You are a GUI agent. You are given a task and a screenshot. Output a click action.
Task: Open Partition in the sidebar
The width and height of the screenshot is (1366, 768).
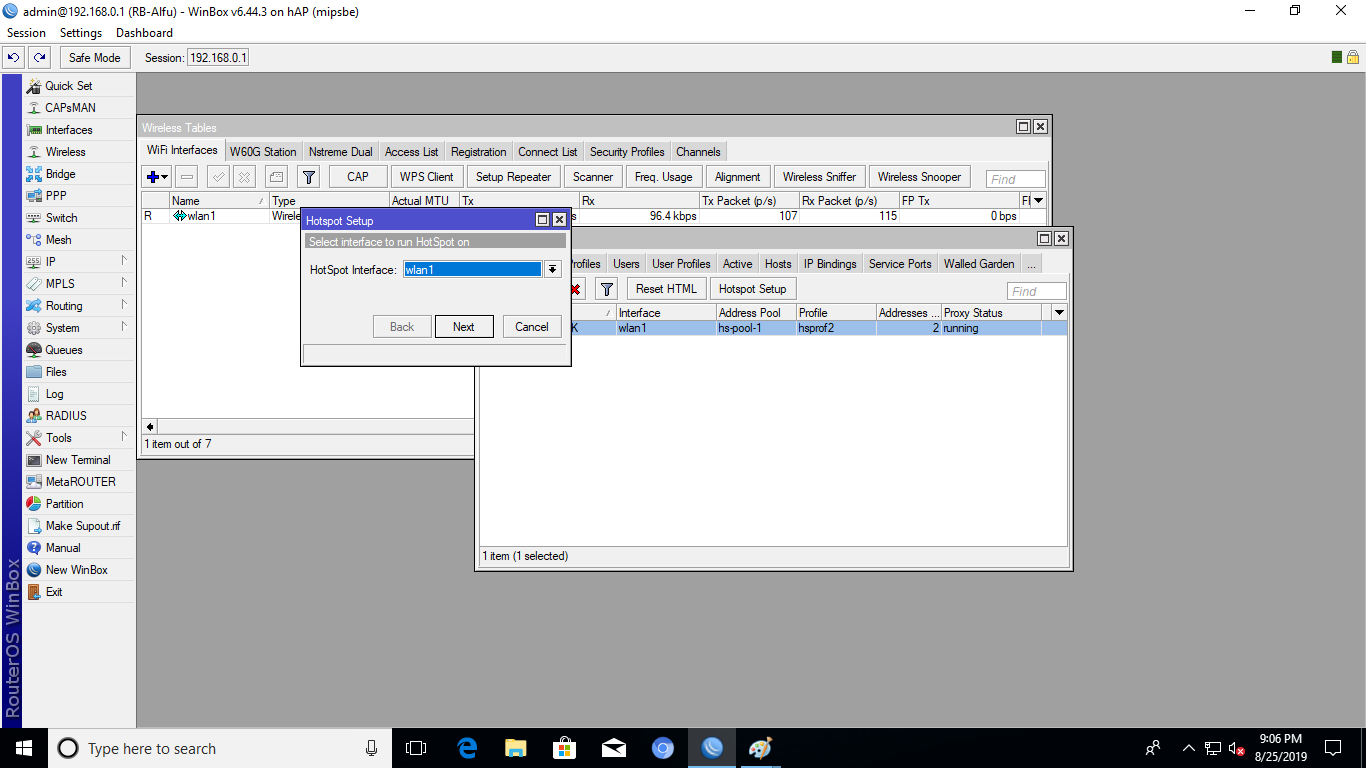pos(64,504)
